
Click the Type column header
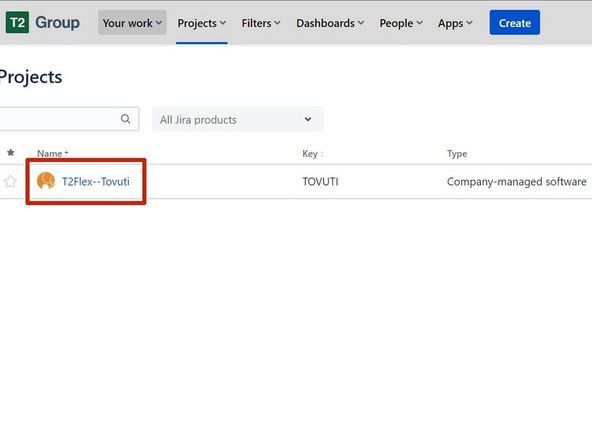tap(457, 153)
